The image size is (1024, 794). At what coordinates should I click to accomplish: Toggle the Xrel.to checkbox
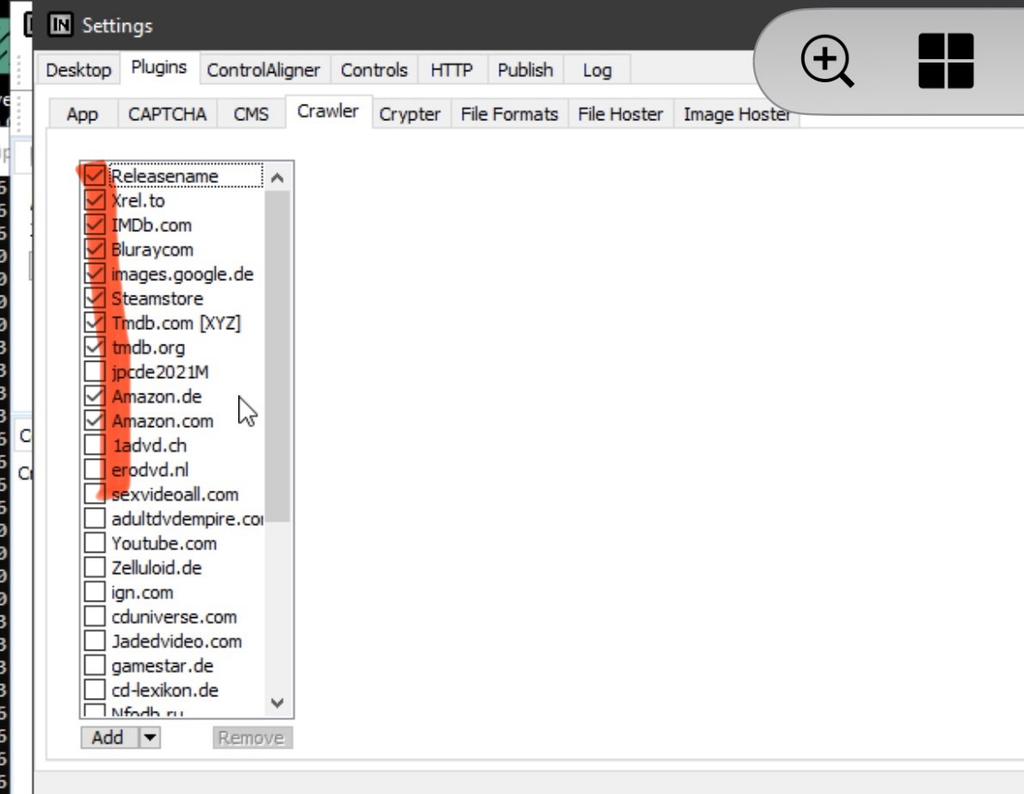pos(95,200)
